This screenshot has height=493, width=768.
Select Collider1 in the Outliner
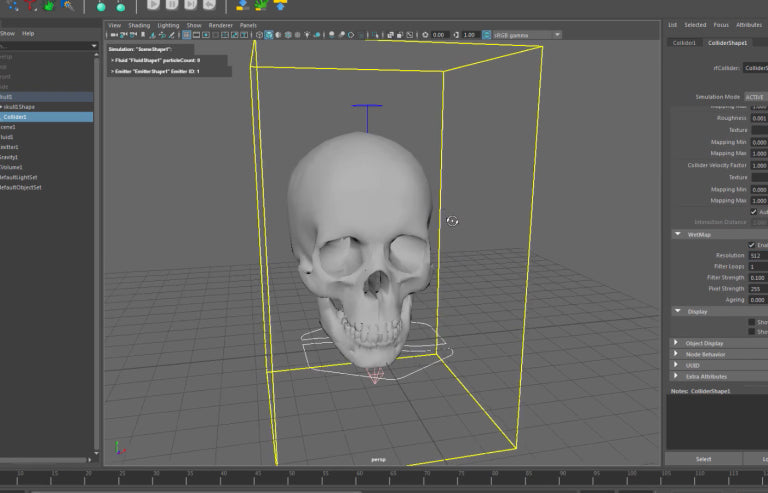[47, 117]
